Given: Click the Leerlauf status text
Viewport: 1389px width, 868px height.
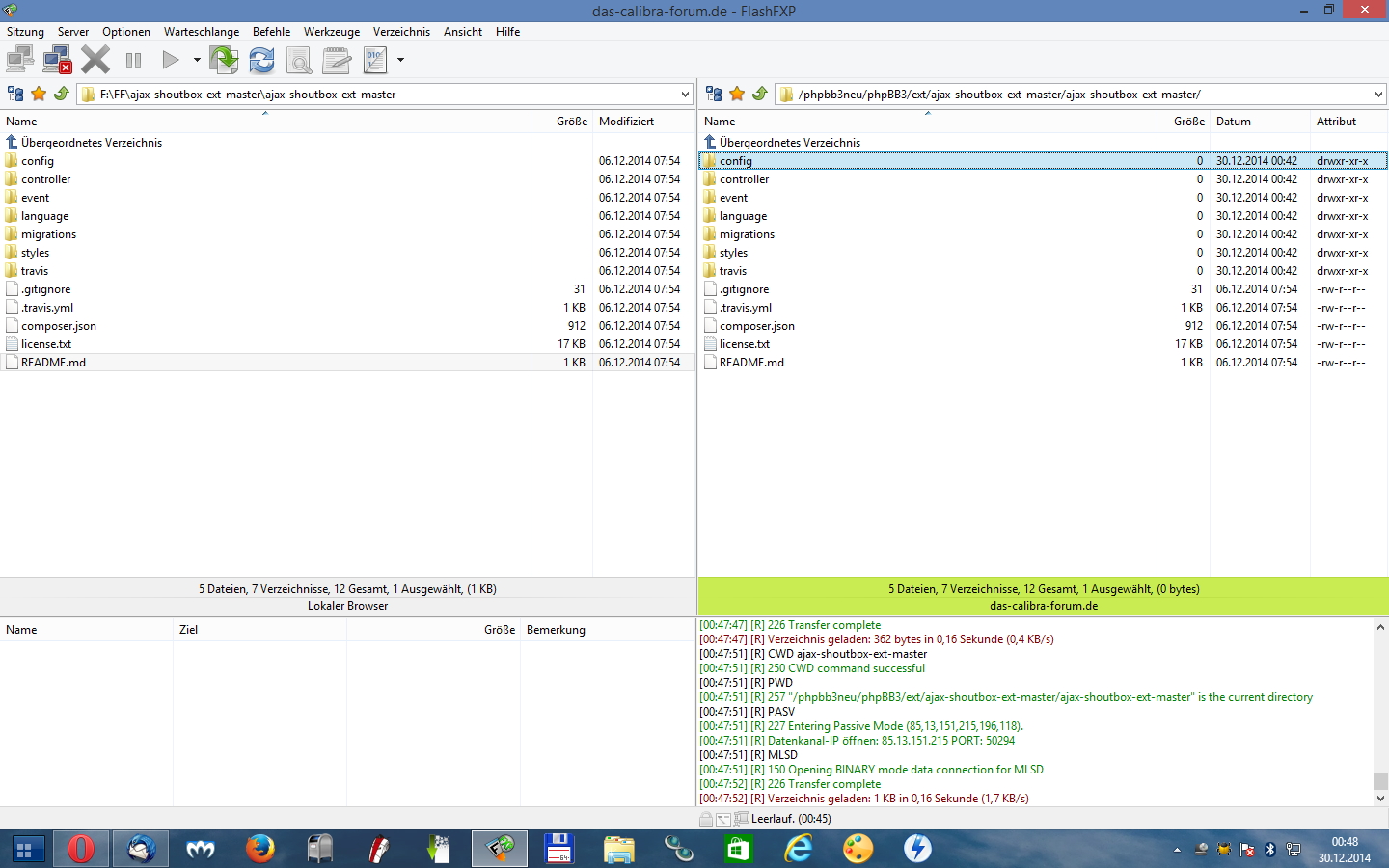Looking at the screenshot, I should click(x=791, y=819).
